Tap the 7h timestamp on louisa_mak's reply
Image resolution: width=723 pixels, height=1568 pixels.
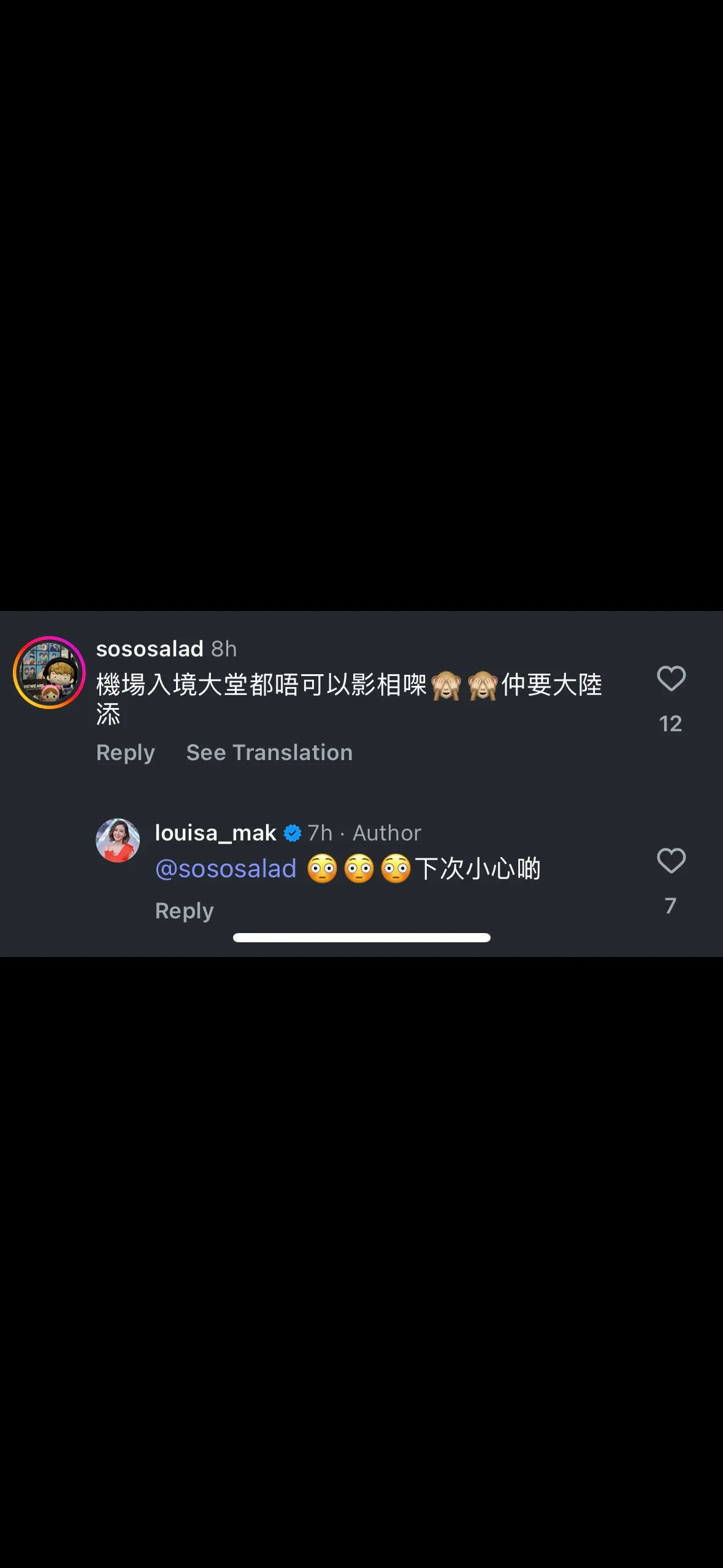320,833
